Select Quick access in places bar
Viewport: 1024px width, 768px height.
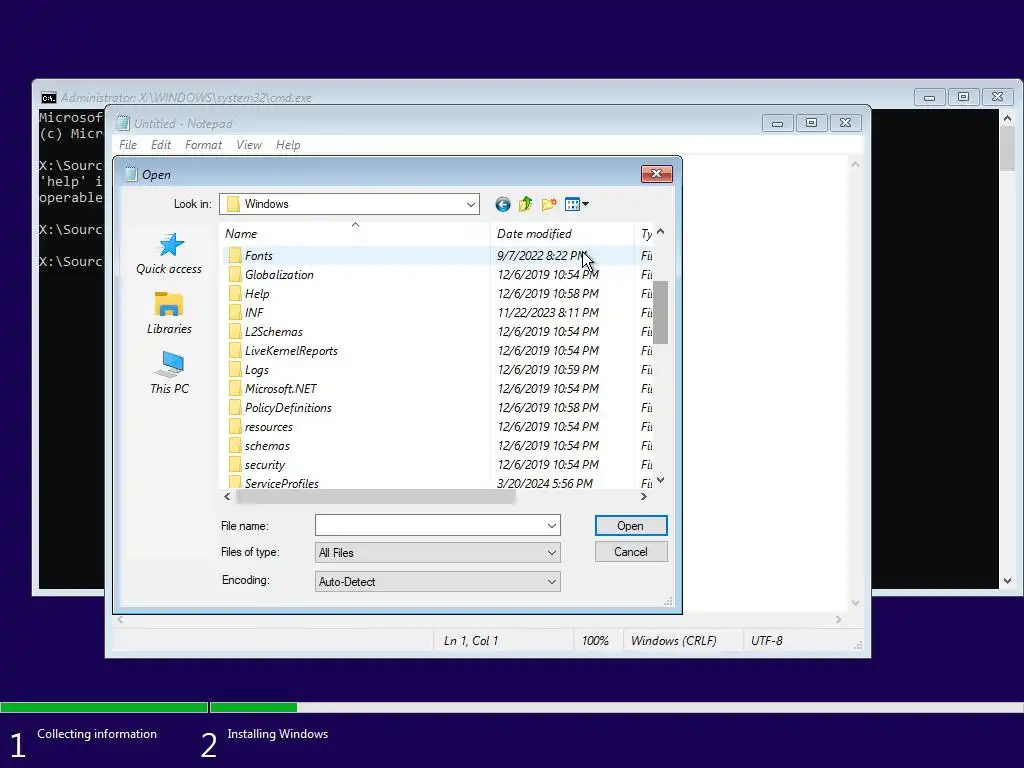(x=169, y=254)
